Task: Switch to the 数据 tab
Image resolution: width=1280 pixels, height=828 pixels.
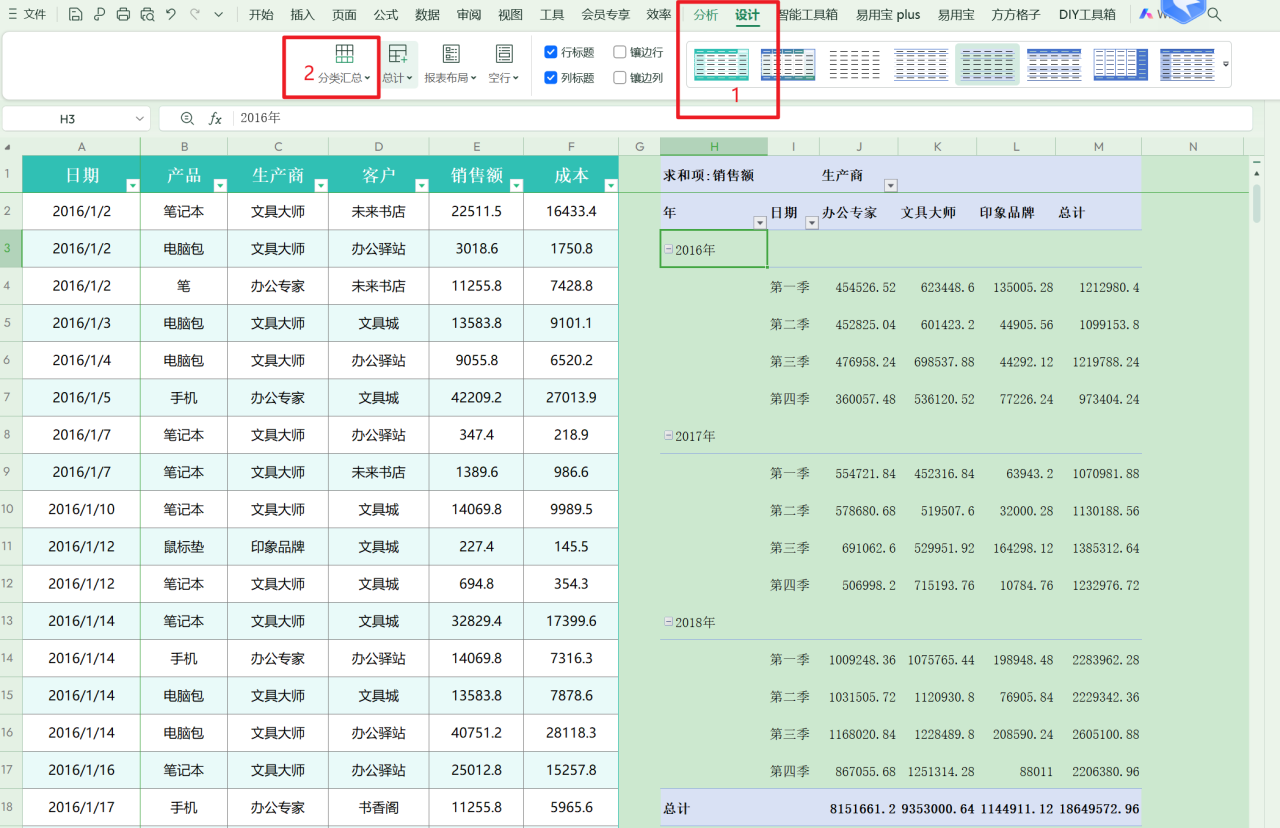Action: click(x=427, y=14)
